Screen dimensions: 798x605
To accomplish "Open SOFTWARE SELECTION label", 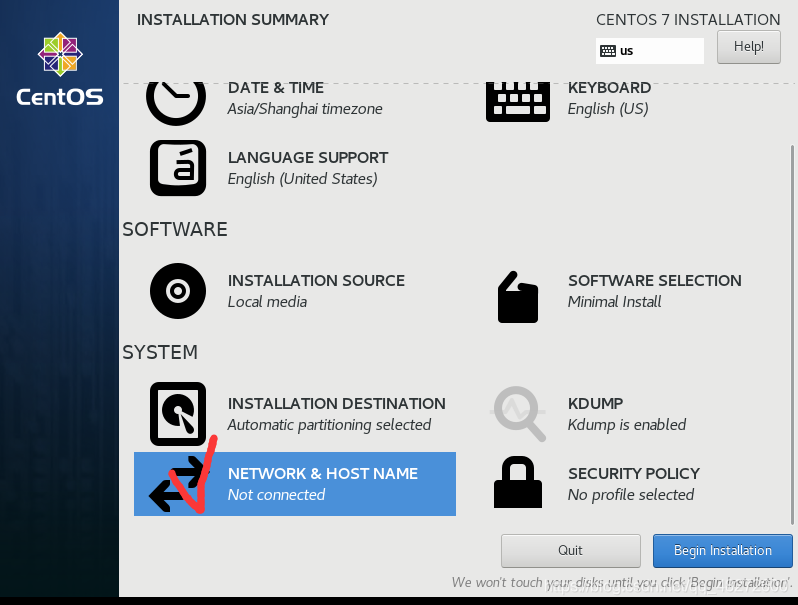I will pos(654,280).
